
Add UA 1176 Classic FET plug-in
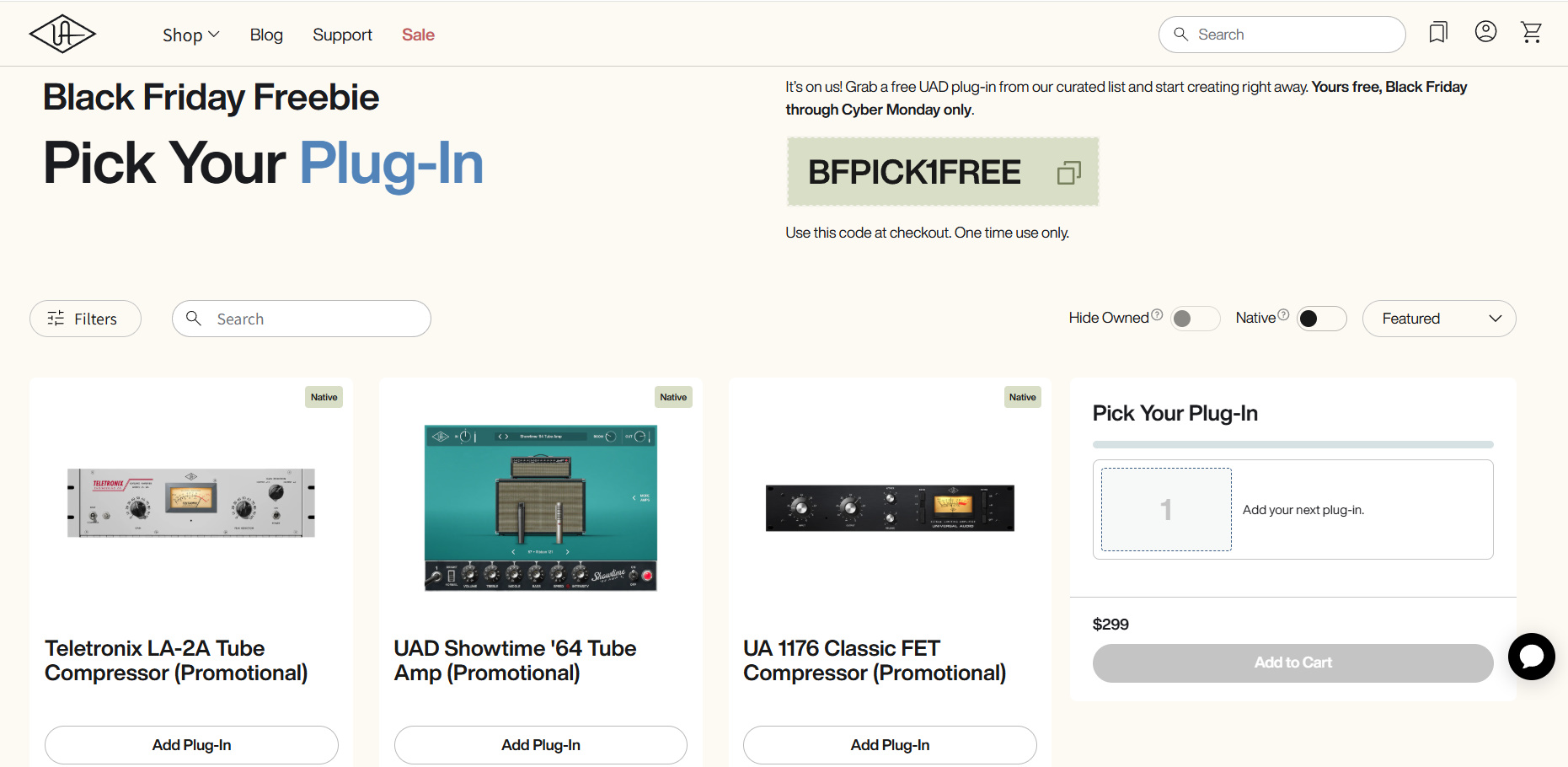[x=890, y=745]
